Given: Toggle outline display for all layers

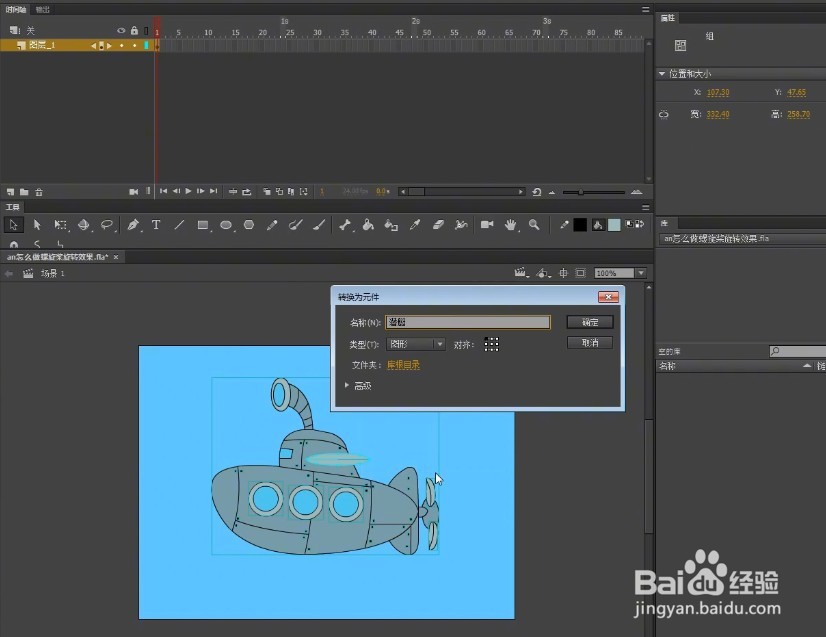Looking at the screenshot, I should [x=146, y=31].
